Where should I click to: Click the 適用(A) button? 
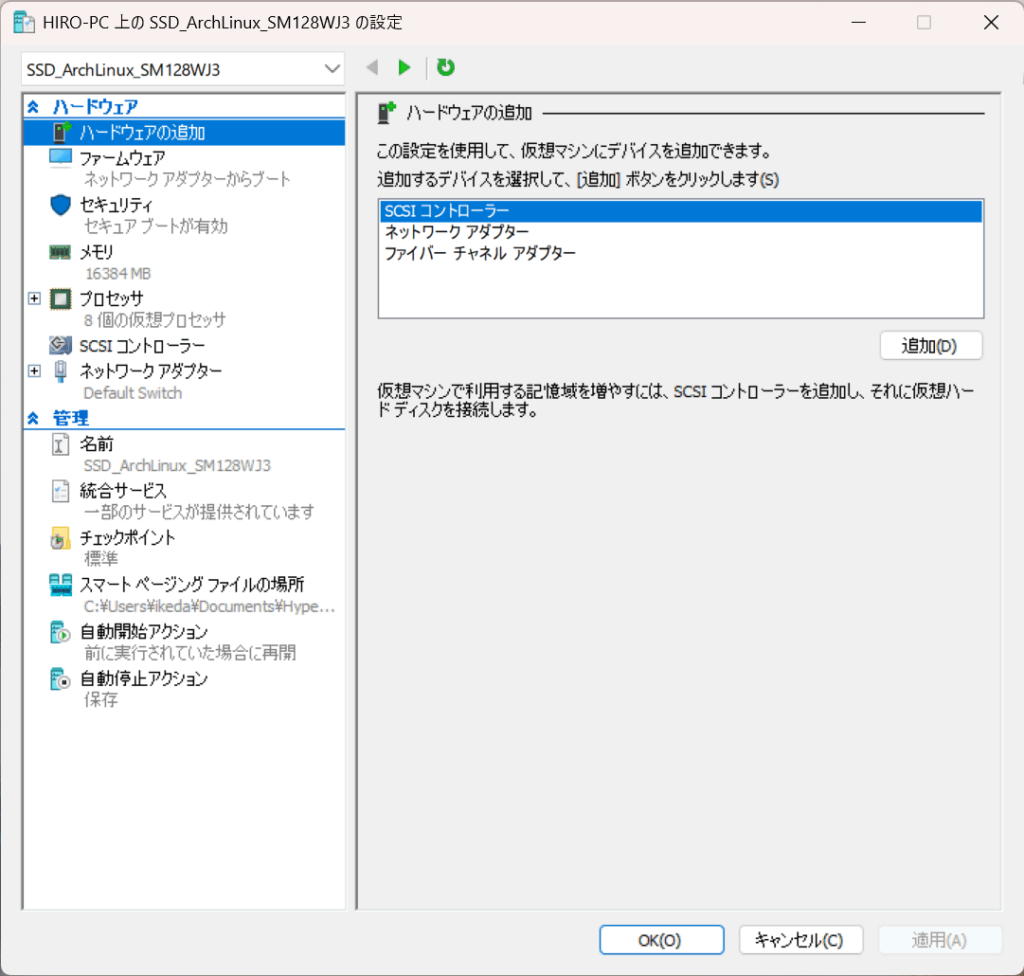click(940, 939)
